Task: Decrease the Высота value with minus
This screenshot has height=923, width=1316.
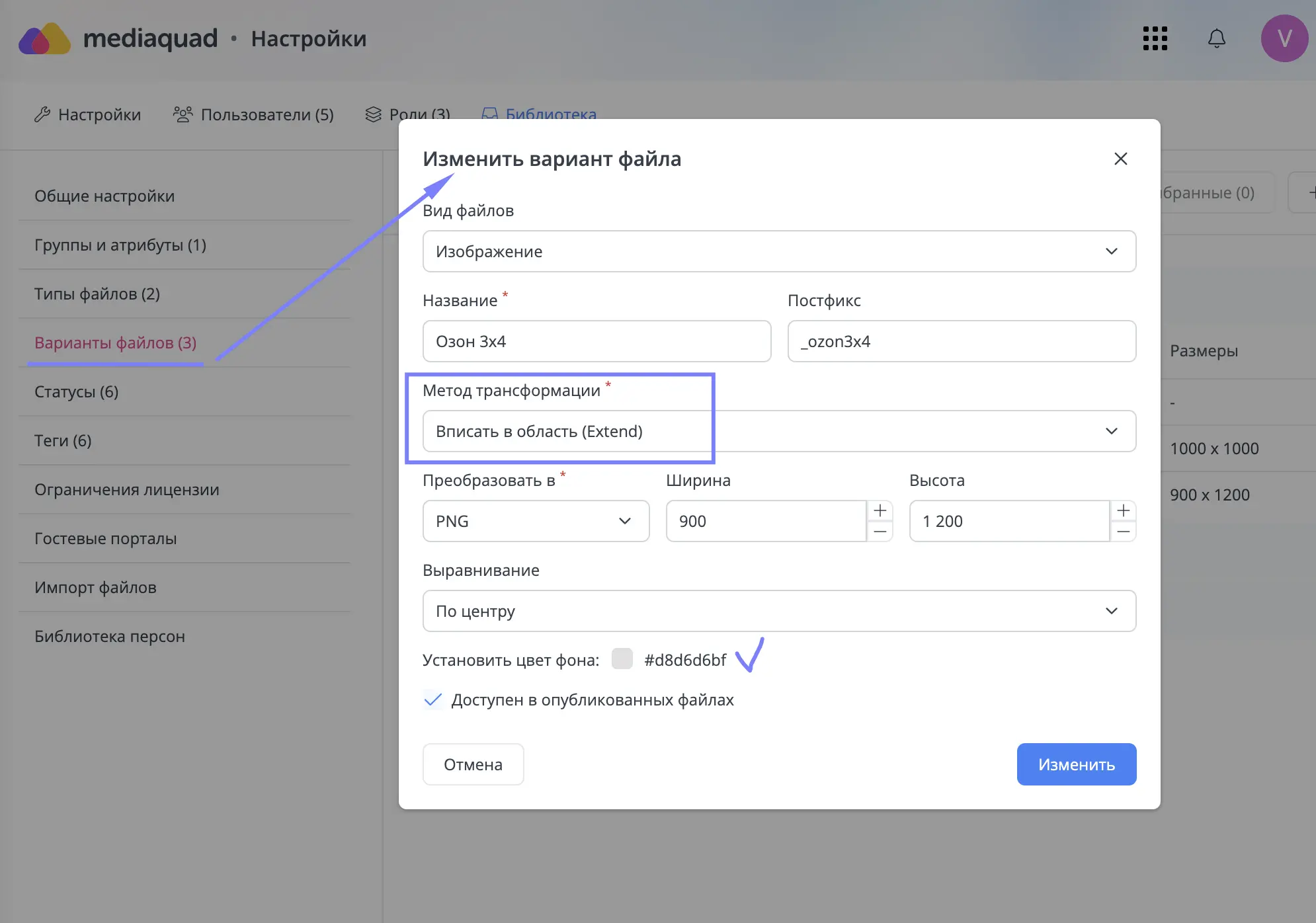Action: point(1123,532)
